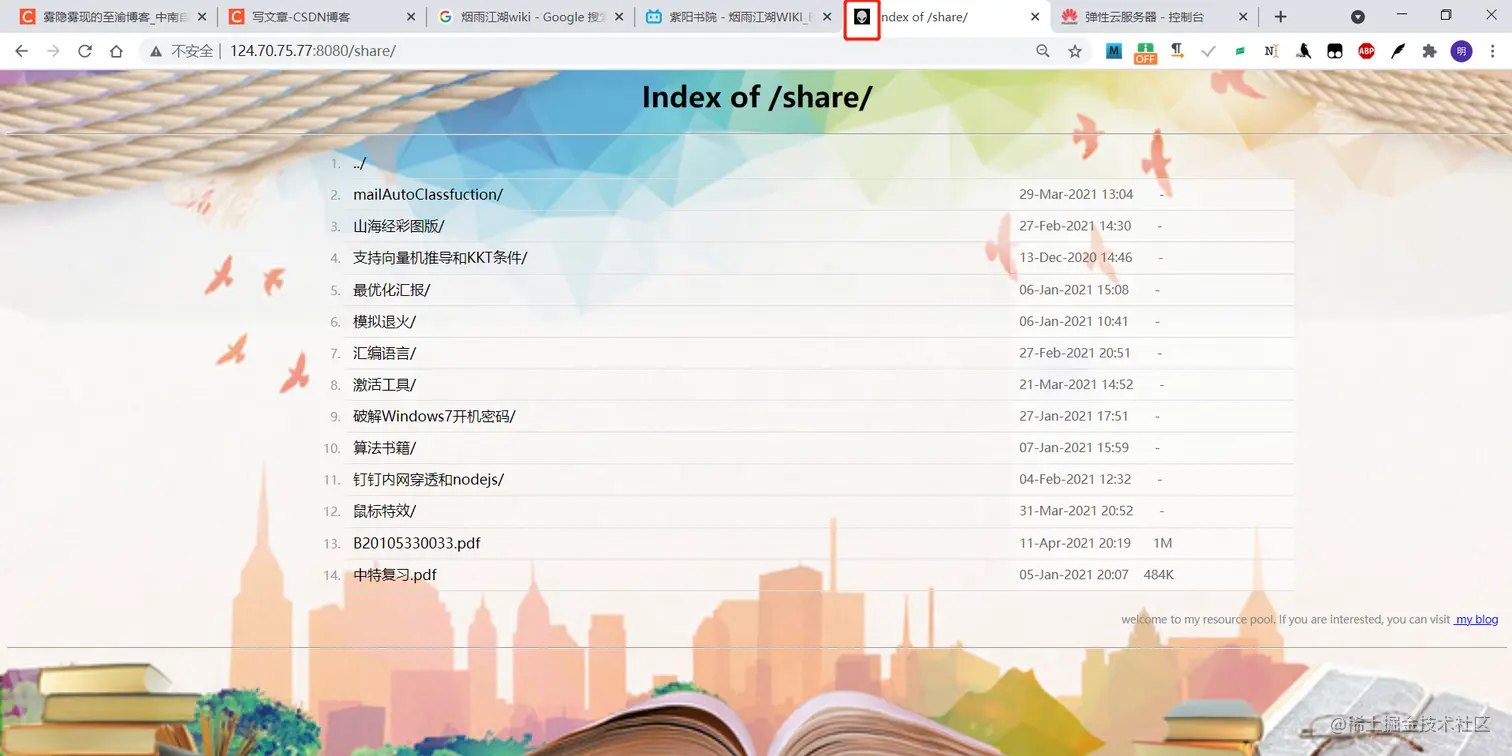
Task: Open the 激活工具/ folder
Action: point(384,385)
